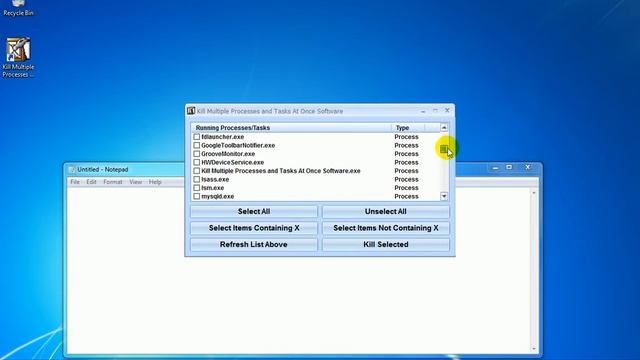Viewport: 640px width, 360px height.
Task: Click the Kill Multiple Processes title bar icon
Action: pyautogui.click(x=191, y=111)
